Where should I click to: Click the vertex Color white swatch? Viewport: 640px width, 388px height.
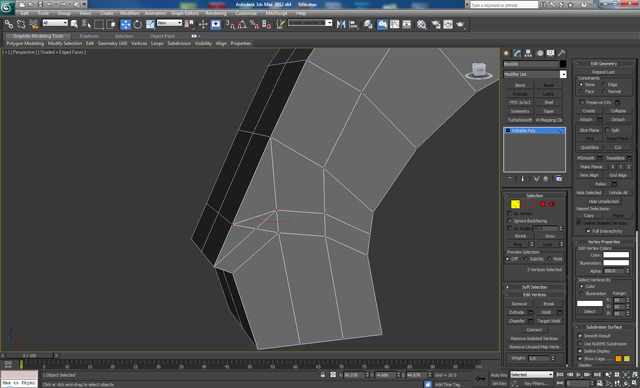point(616,255)
